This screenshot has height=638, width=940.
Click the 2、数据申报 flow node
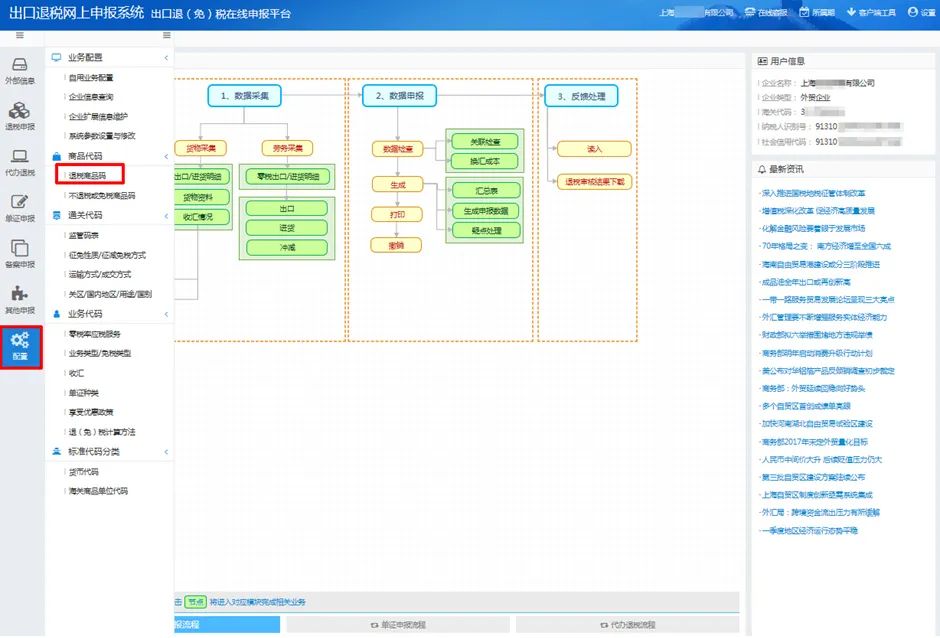click(x=399, y=96)
